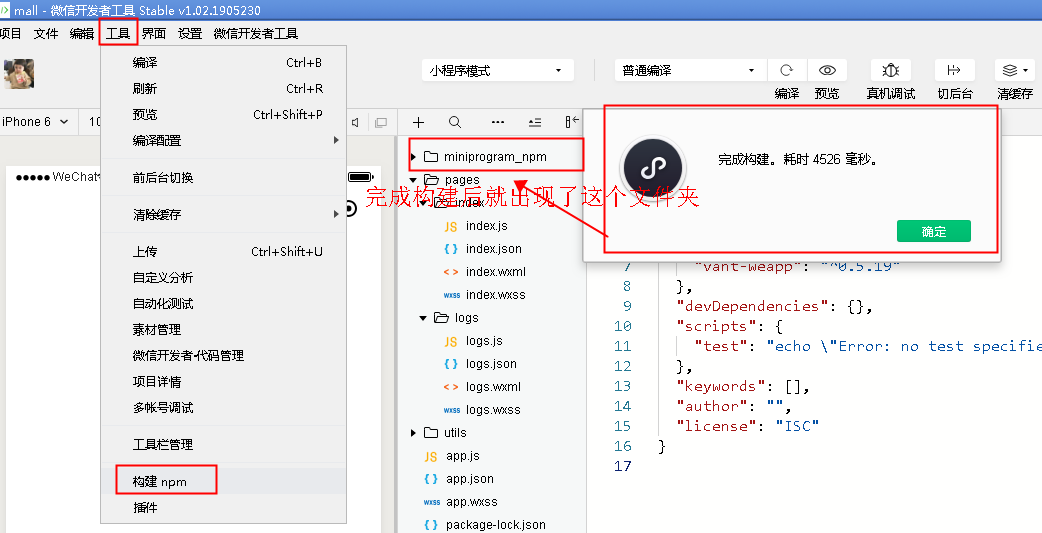This screenshot has width=1042, height=533.
Task: Select 编译 Ctrl+B menu entry
Action: tap(224, 62)
